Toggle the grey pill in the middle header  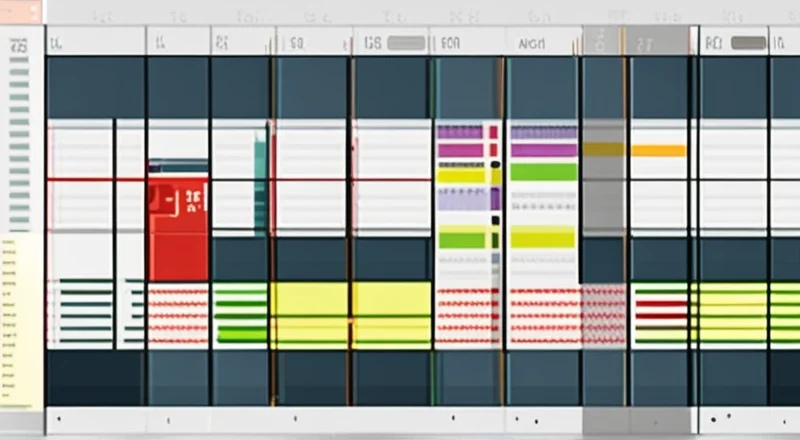pyautogui.click(x=406, y=43)
